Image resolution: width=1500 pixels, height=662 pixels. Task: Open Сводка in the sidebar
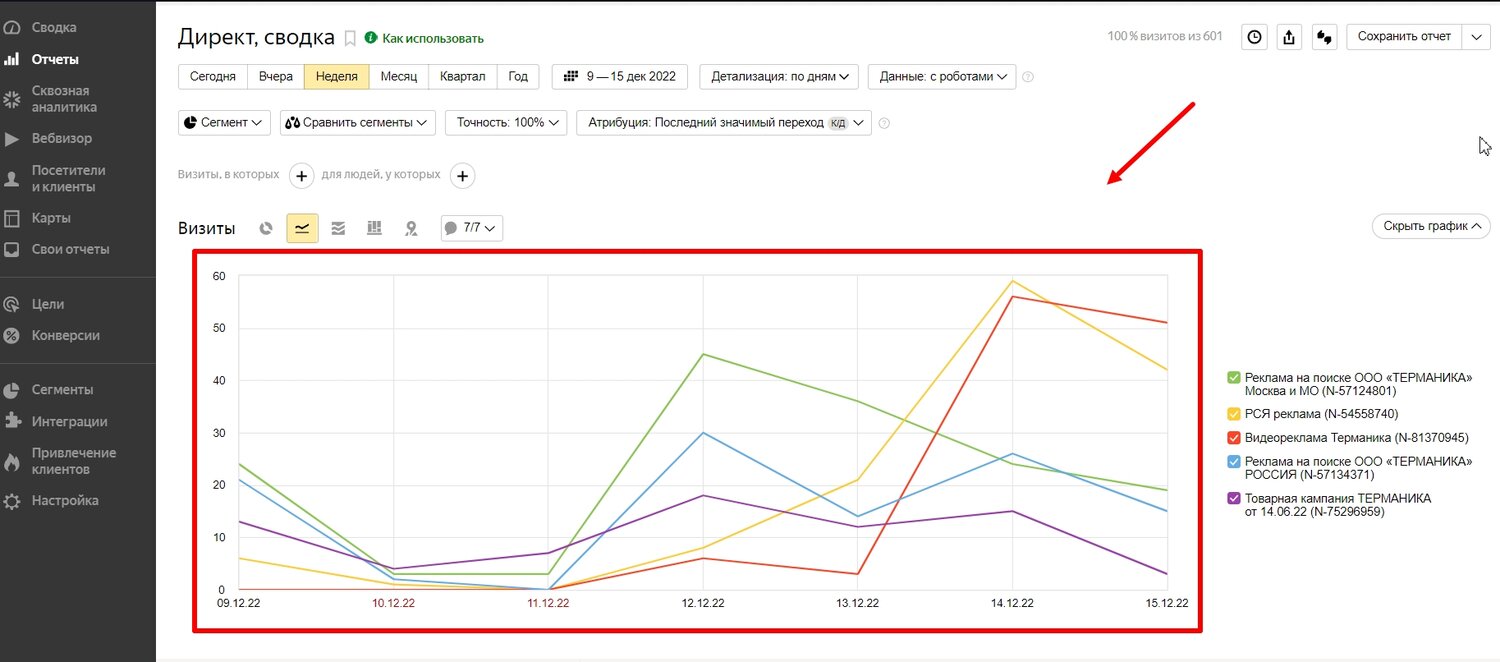click(x=54, y=27)
